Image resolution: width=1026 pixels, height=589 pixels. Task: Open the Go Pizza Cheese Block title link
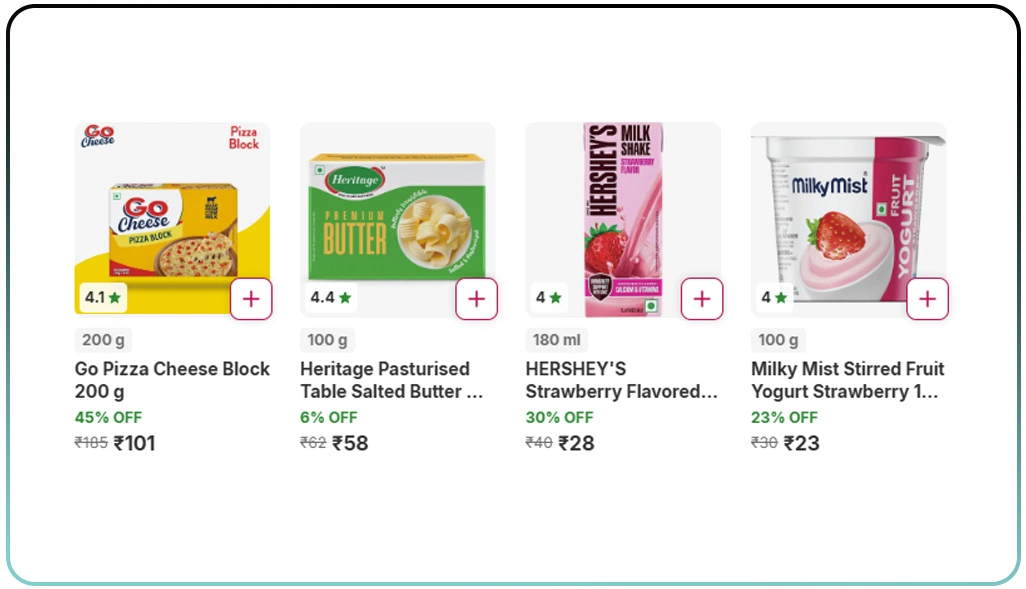(172, 380)
